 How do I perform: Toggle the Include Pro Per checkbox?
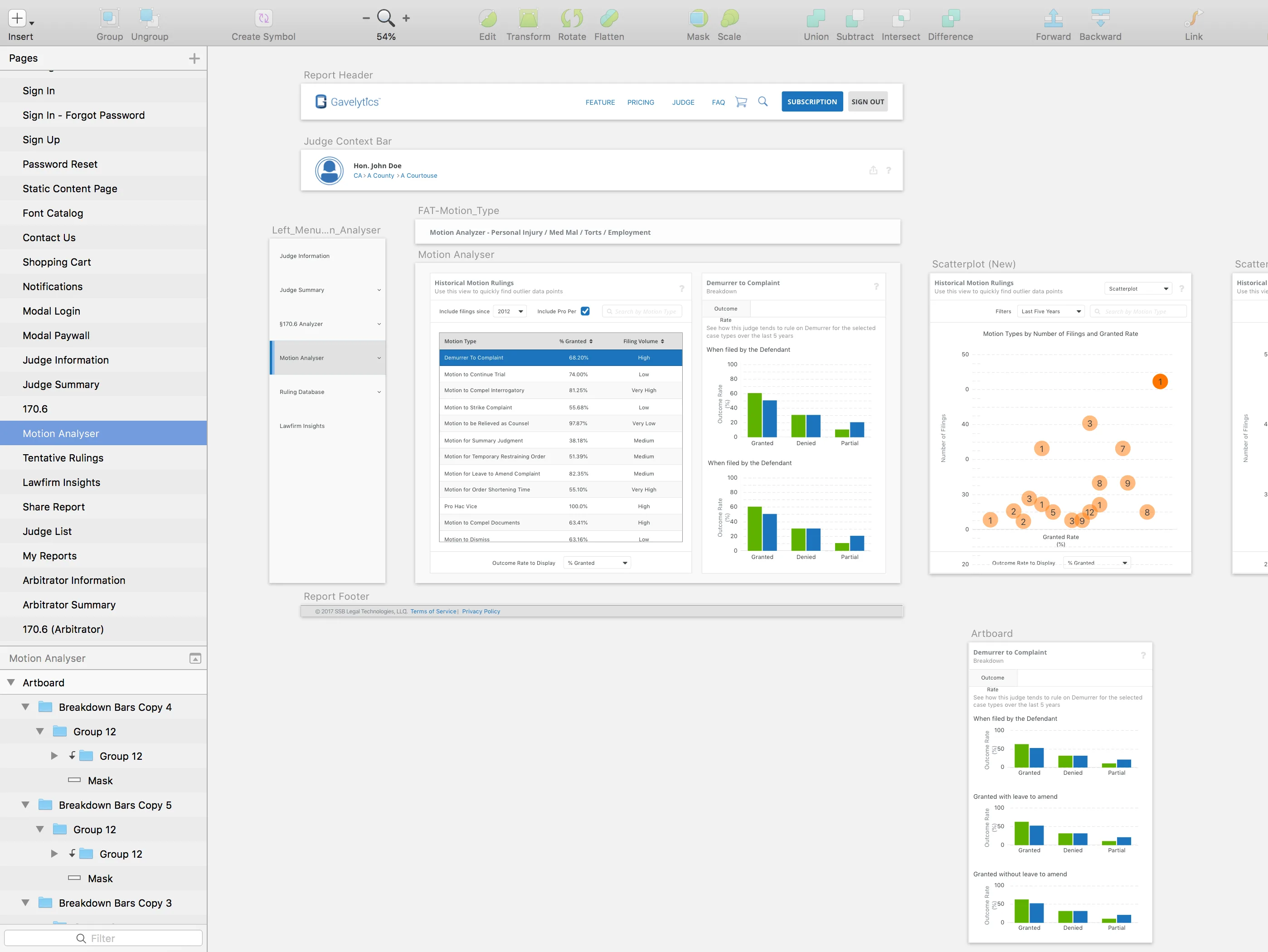point(585,311)
